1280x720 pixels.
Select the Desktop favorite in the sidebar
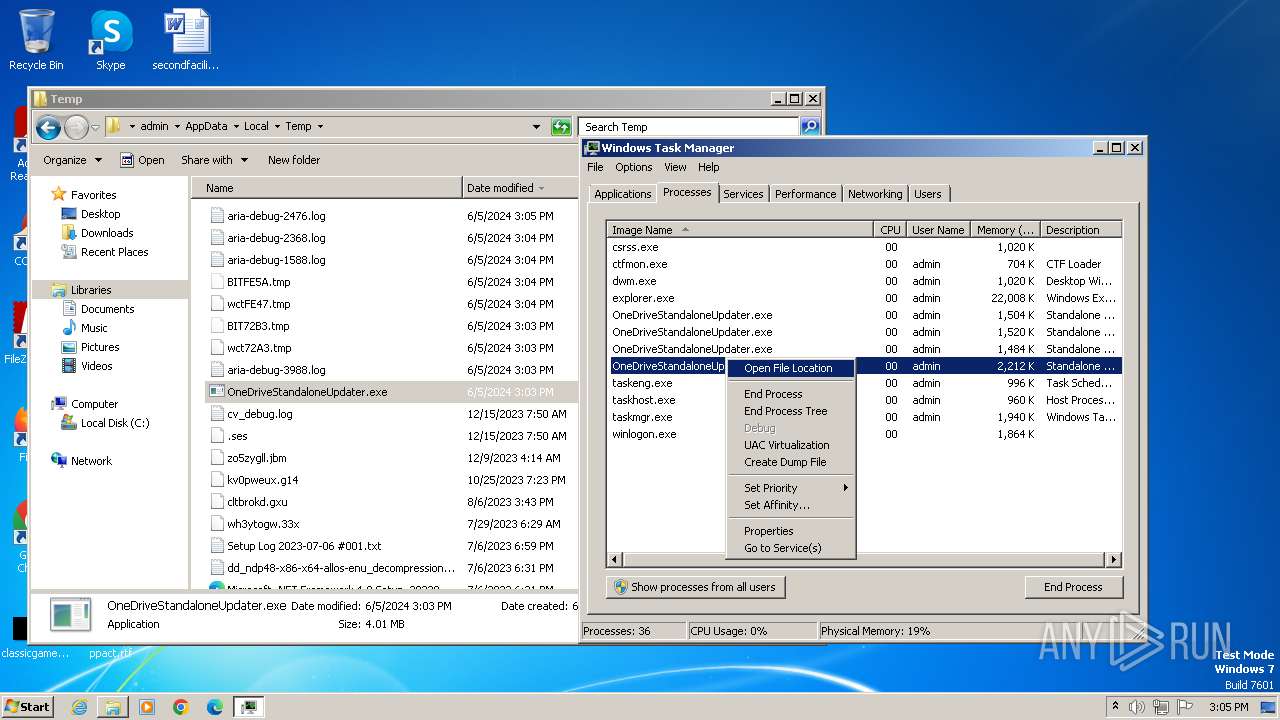(x=100, y=214)
